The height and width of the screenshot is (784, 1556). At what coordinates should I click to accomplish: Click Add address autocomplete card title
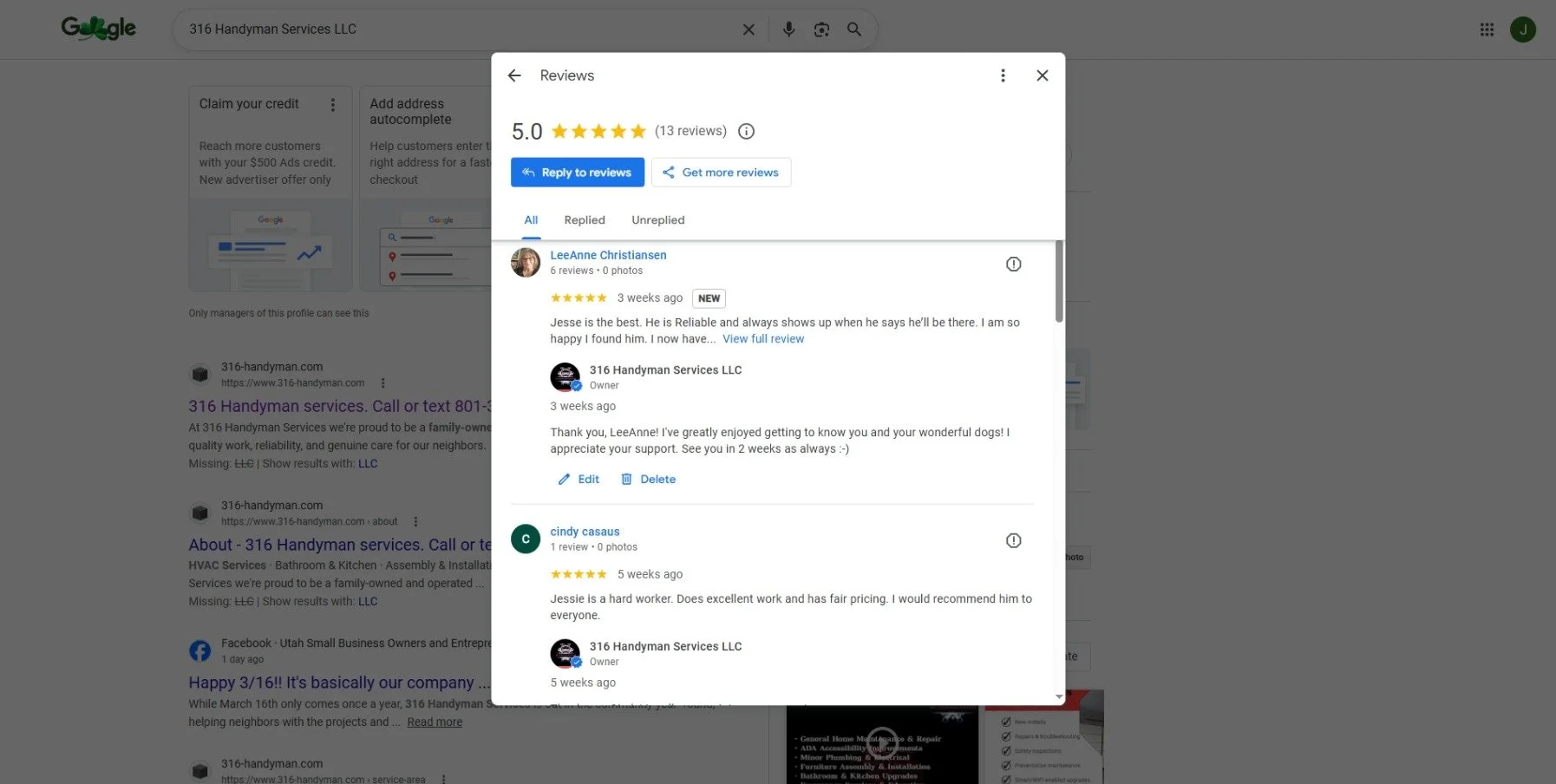pos(410,112)
